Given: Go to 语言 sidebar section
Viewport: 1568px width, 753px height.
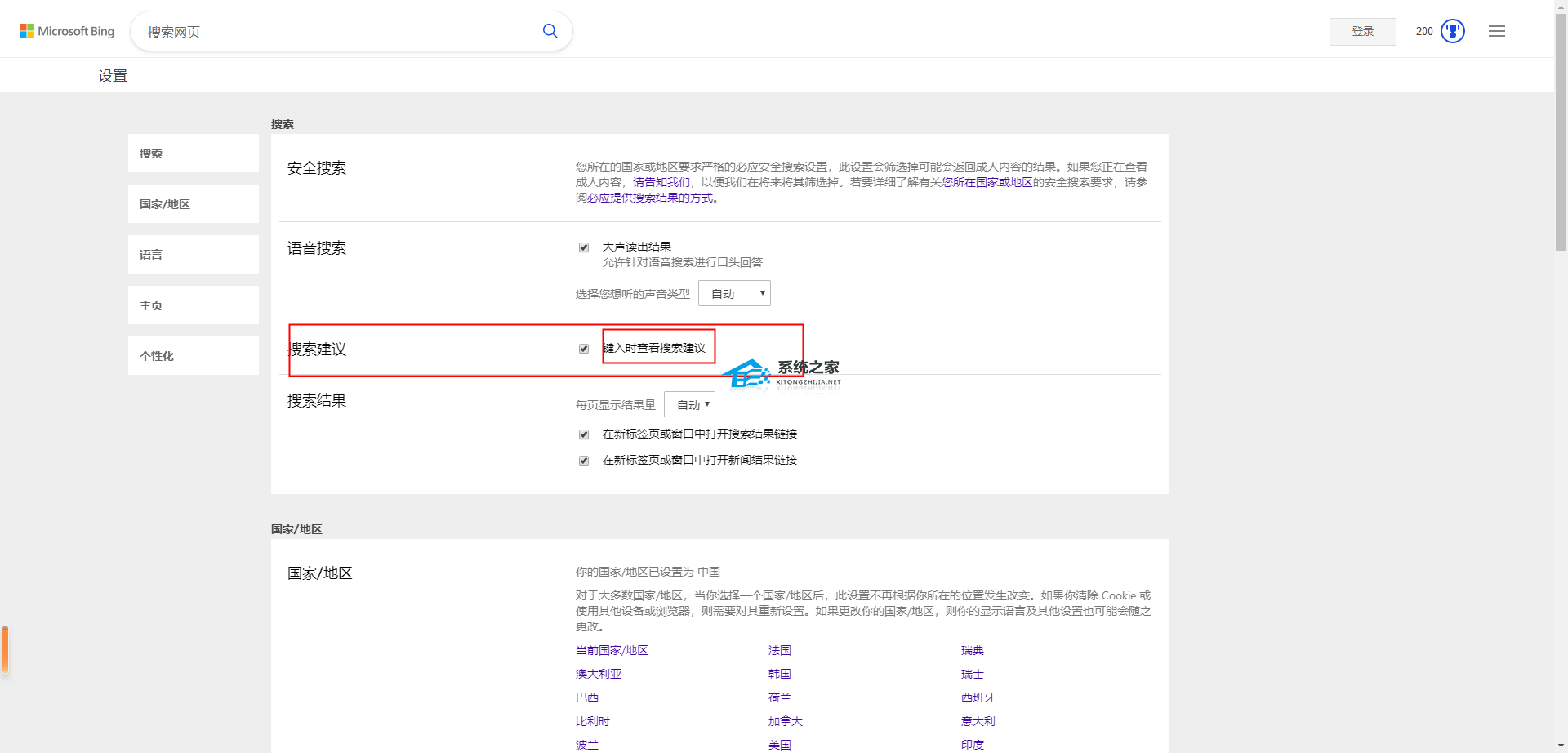Looking at the screenshot, I should pyautogui.click(x=193, y=255).
